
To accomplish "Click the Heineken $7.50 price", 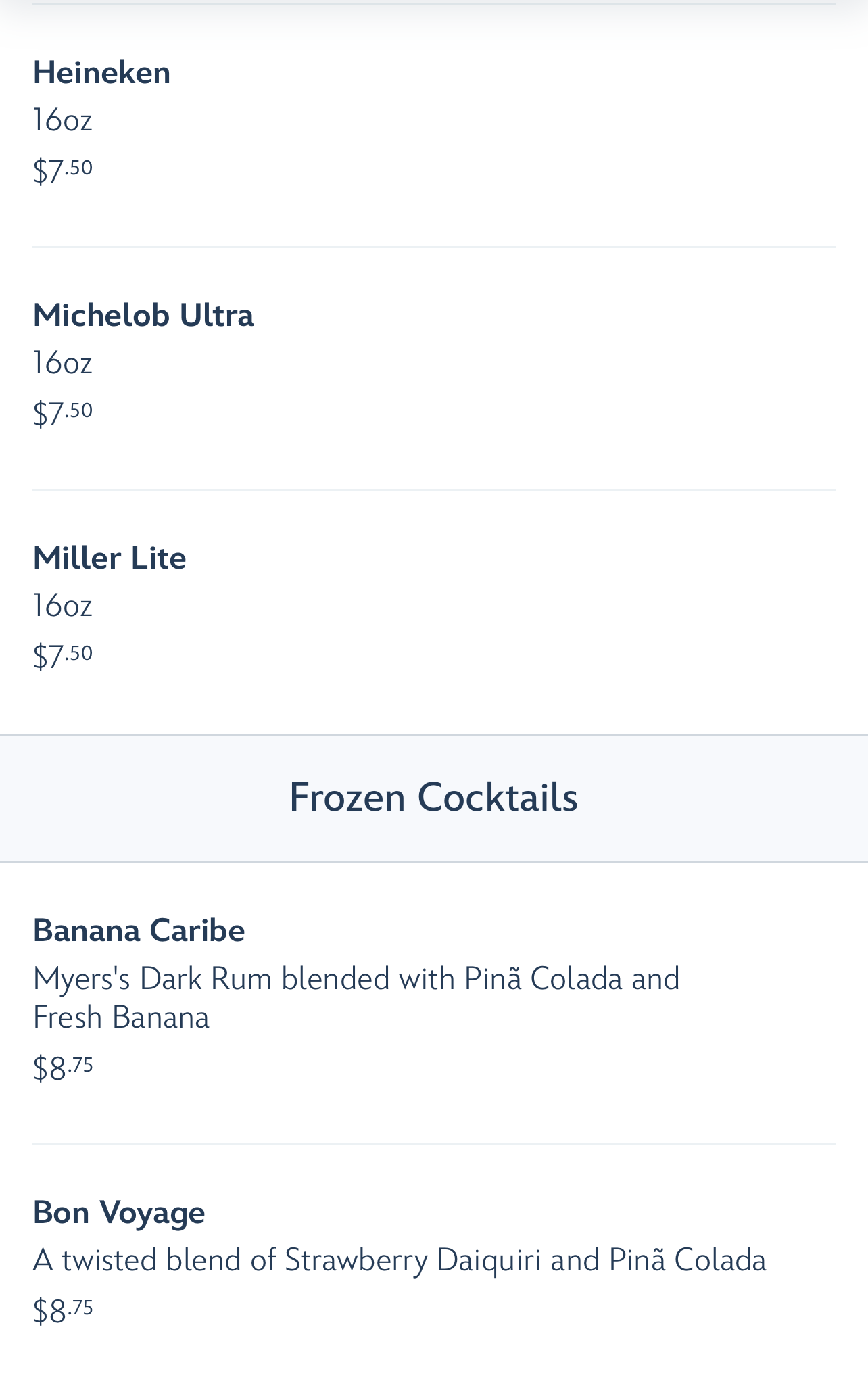I will pyautogui.click(x=63, y=170).
